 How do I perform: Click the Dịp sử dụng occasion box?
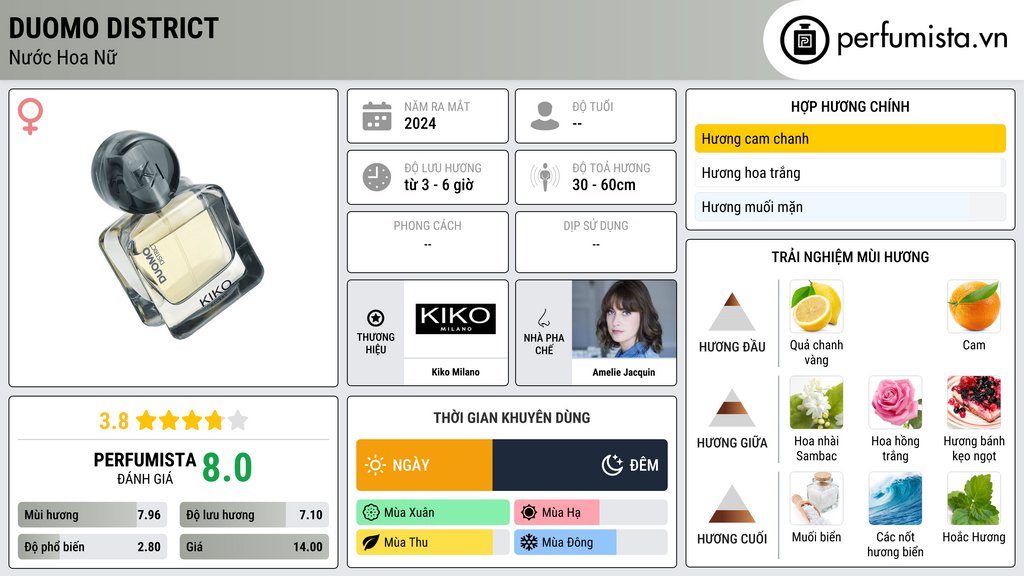click(596, 242)
